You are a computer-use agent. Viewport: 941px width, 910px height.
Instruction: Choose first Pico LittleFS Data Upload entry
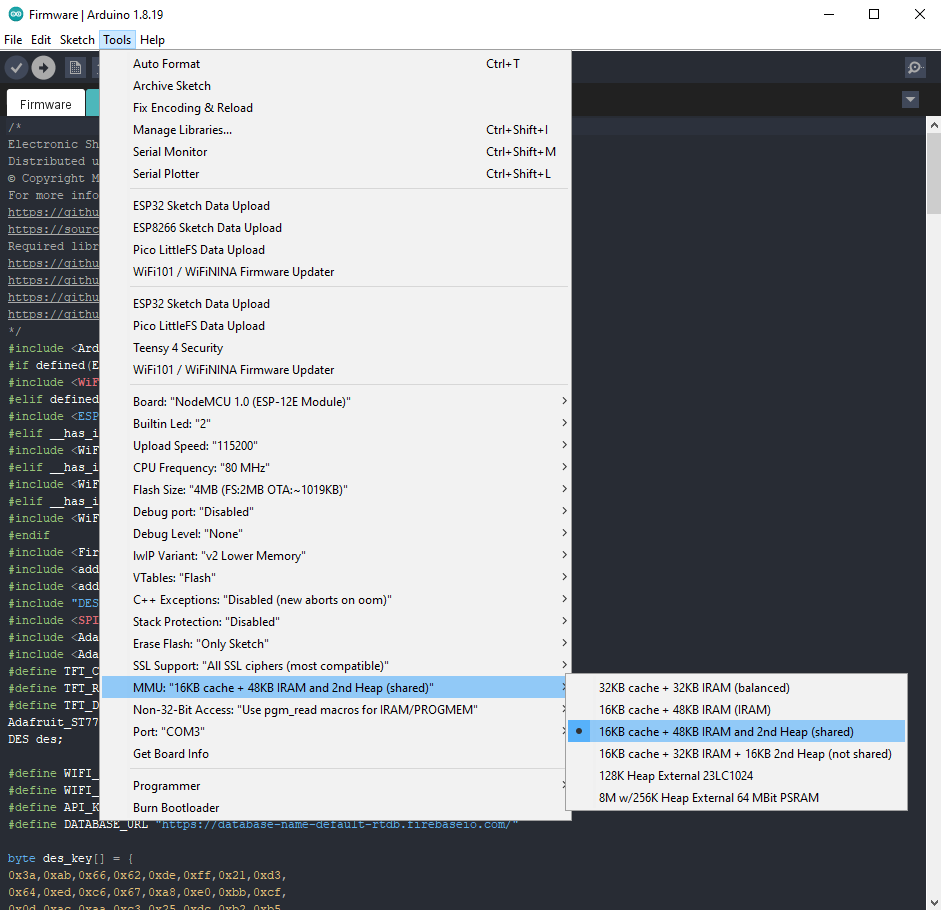click(335, 250)
